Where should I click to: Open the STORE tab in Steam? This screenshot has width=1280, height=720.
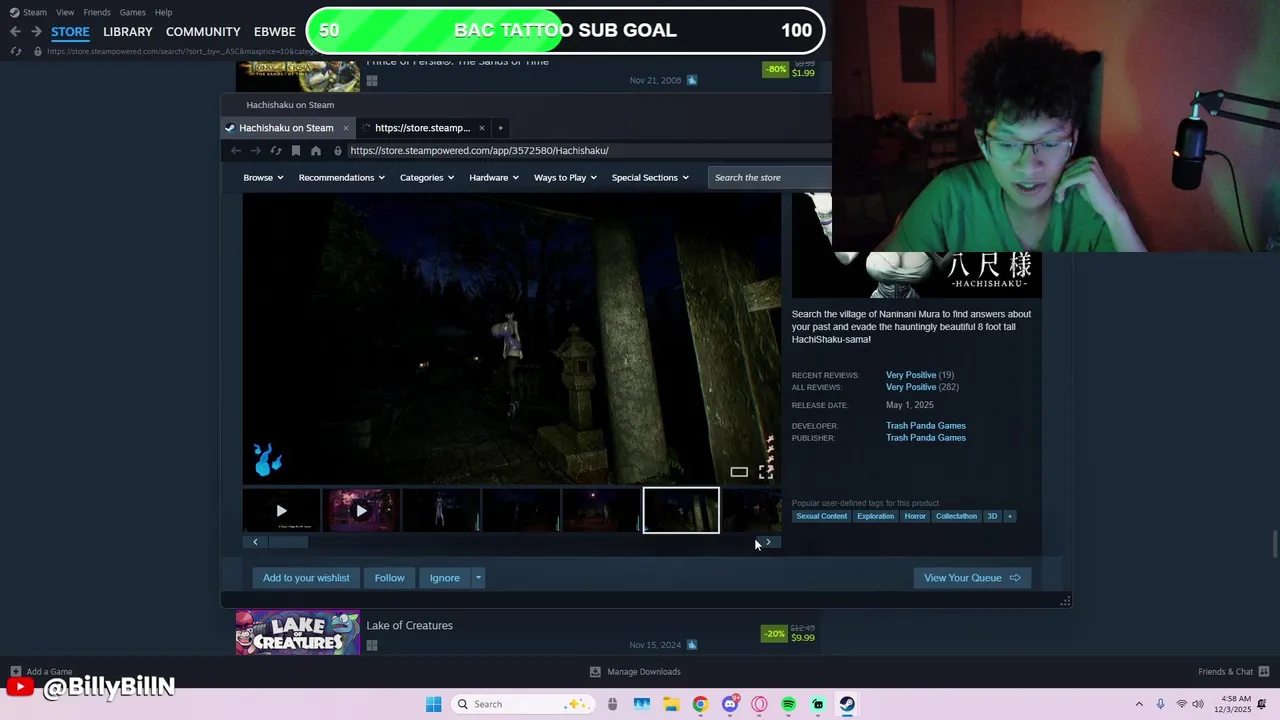(70, 32)
